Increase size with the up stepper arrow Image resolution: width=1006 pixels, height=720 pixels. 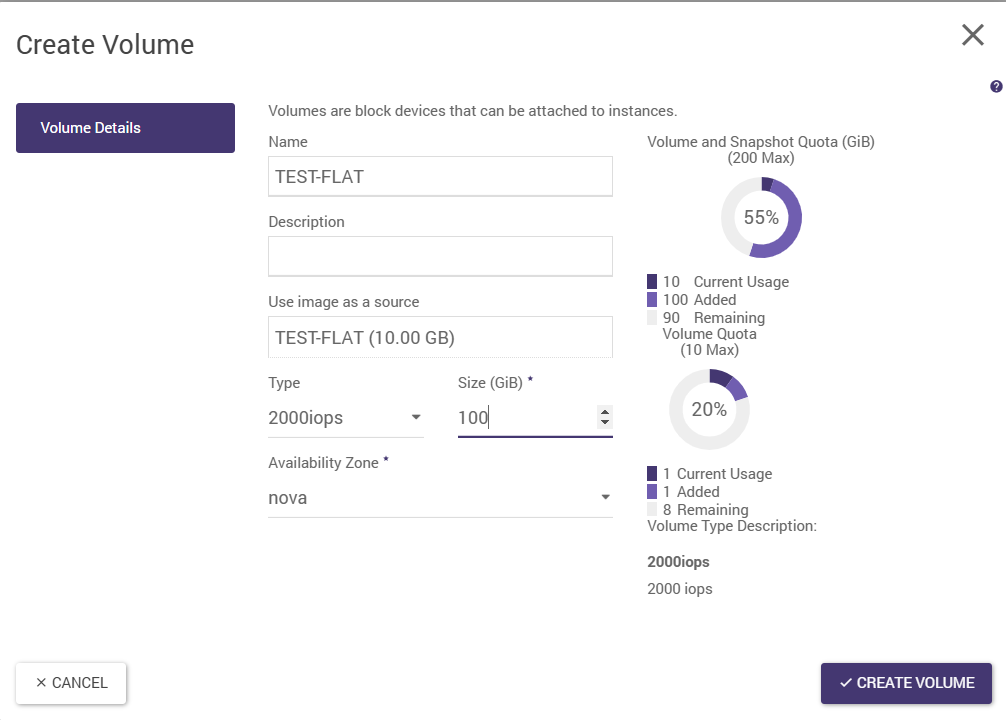tap(604, 411)
